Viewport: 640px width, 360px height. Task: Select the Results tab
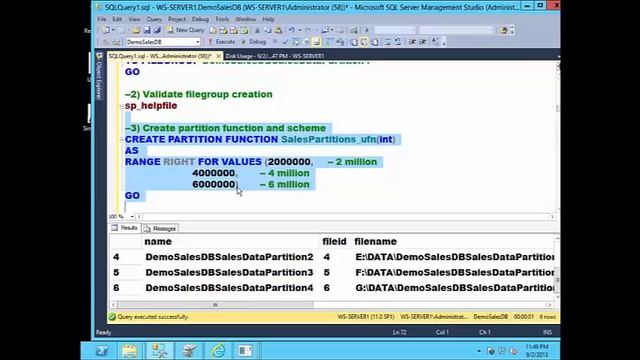pyautogui.click(x=125, y=228)
